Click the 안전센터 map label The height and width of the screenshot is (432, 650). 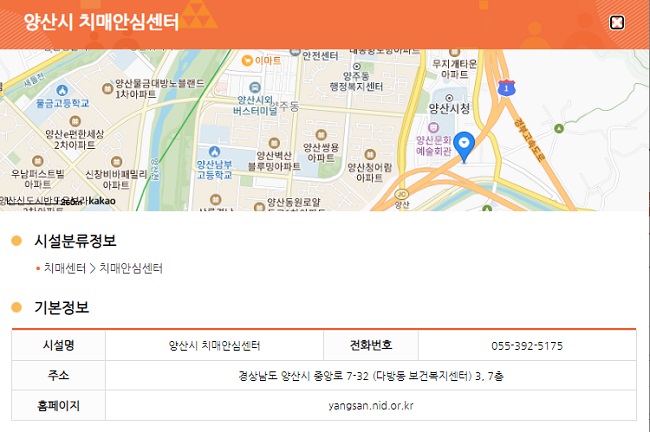point(320,56)
